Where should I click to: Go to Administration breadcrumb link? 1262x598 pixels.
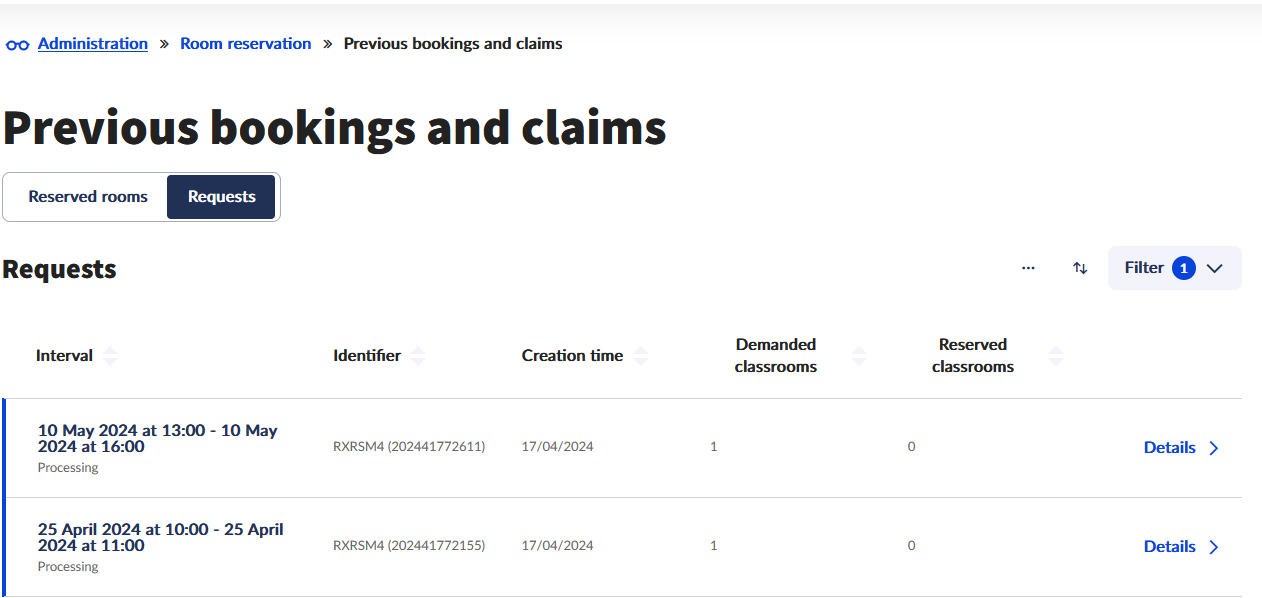pos(93,44)
